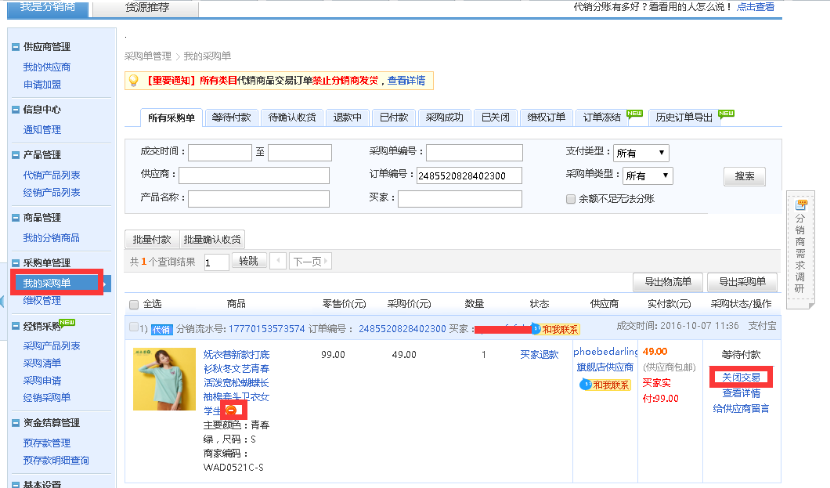Collapse the 供应商管理 sidebar section icon

click(16, 47)
